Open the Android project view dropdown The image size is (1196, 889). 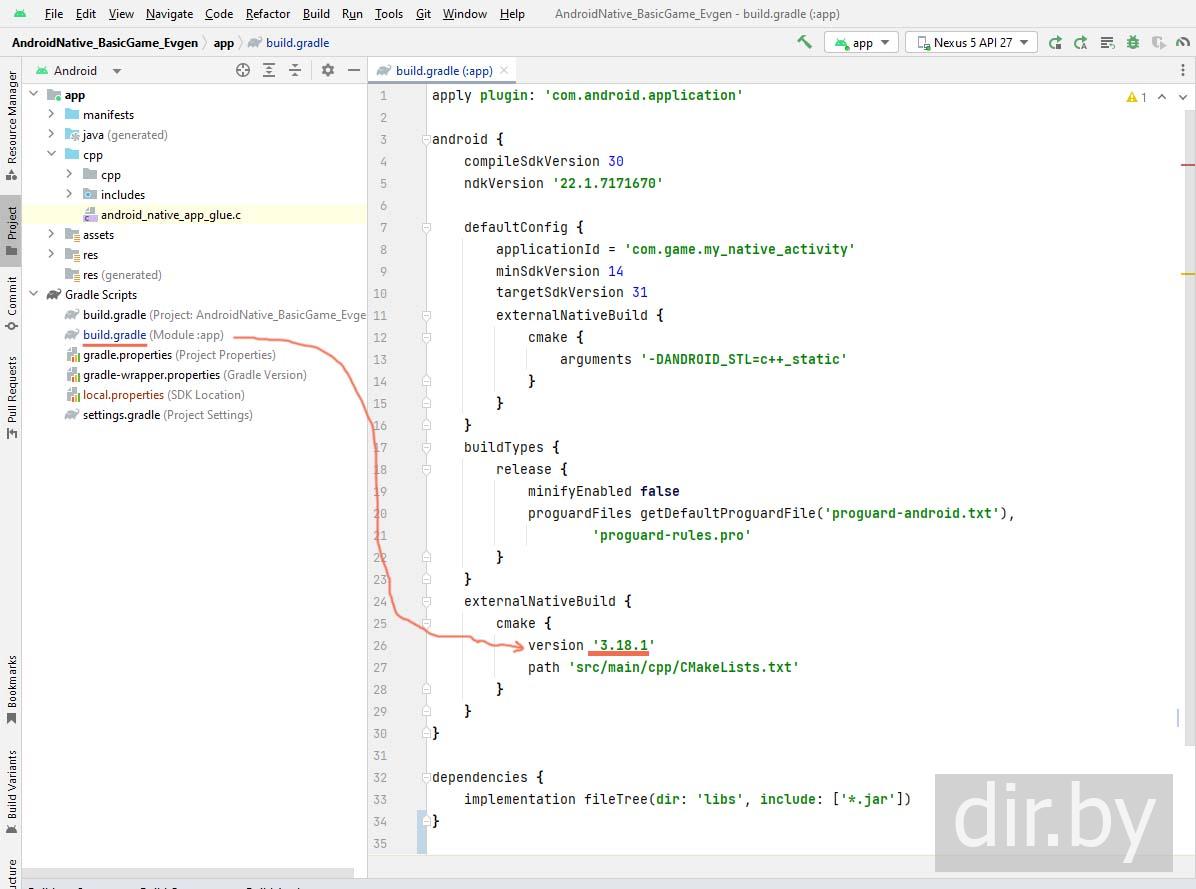coord(117,71)
